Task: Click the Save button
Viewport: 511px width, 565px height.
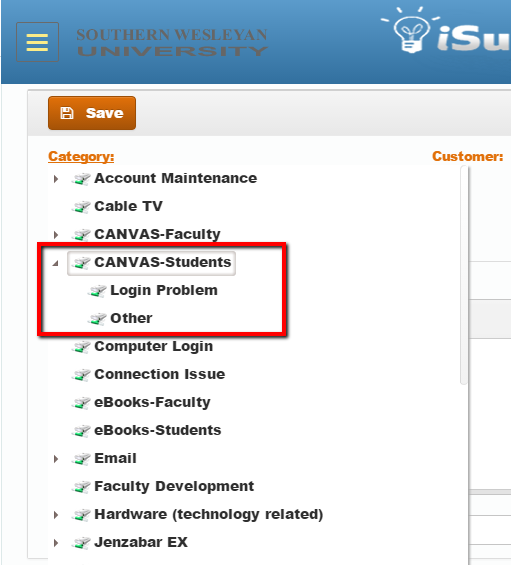Action: (x=92, y=113)
